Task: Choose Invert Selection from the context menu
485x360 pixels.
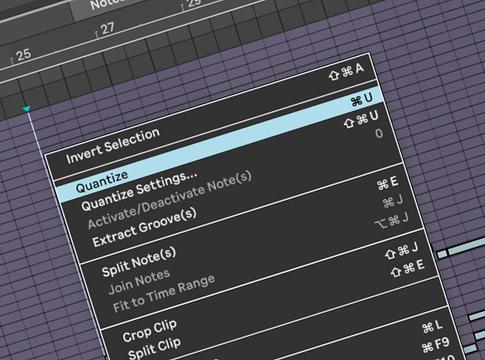Action: [x=113, y=146]
